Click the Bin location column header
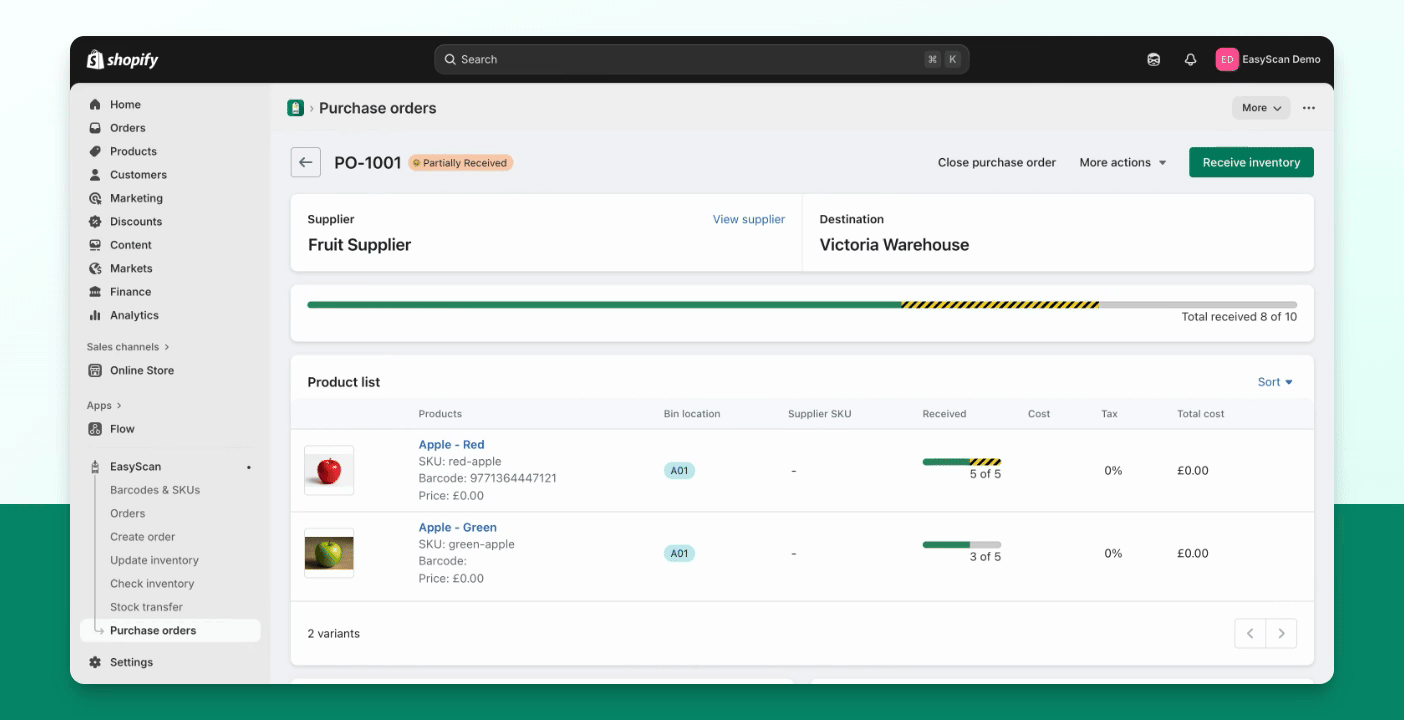 click(692, 414)
